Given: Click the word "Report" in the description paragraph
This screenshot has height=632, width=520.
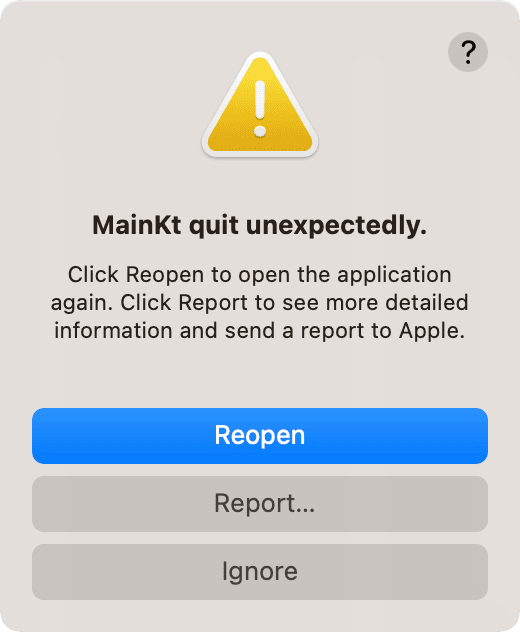Looking at the screenshot, I should click(x=213, y=303).
